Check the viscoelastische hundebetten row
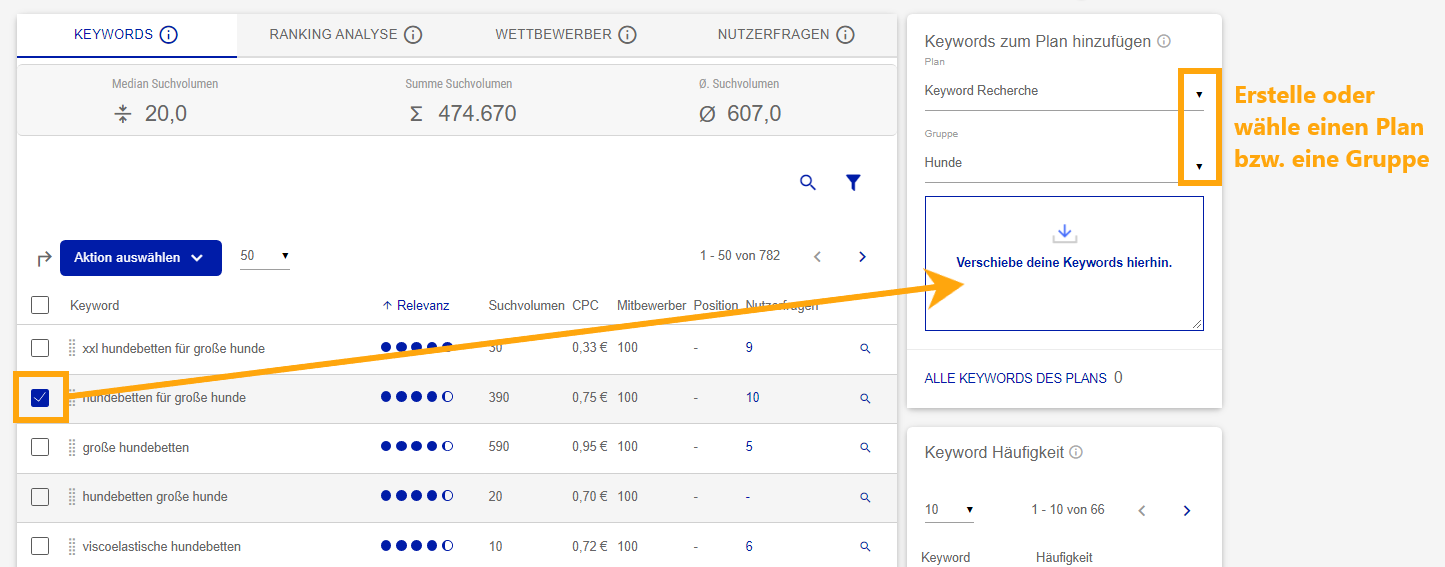Screen dimensions: 1445x567 40,546
